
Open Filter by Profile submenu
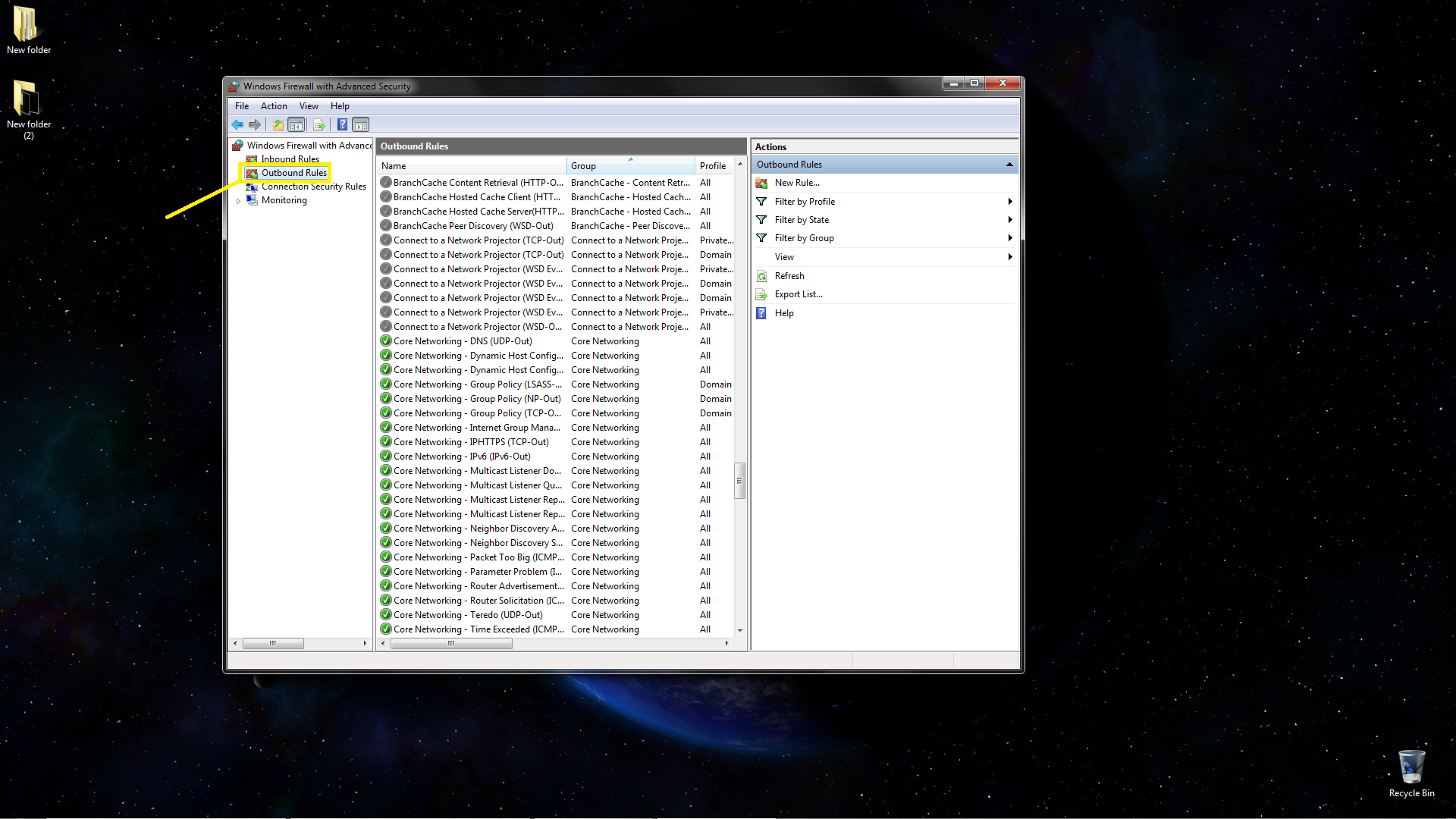click(805, 202)
